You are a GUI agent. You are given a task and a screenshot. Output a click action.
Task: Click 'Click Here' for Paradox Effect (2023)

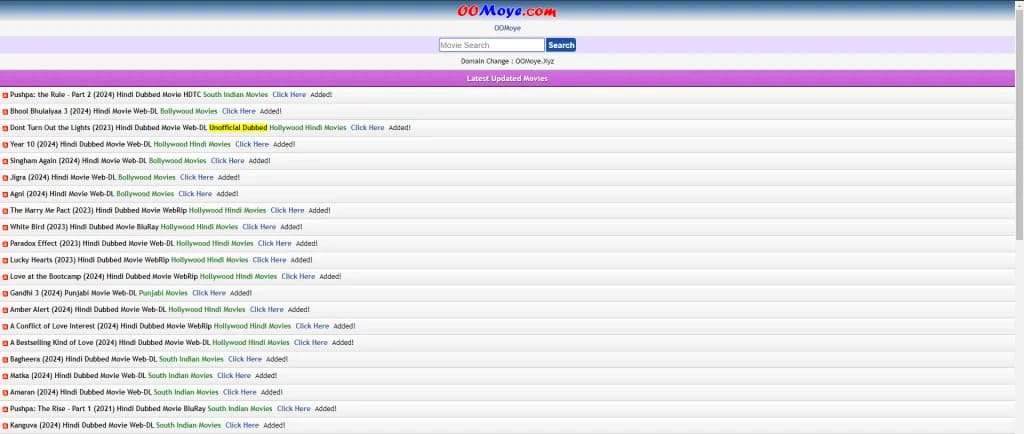click(274, 243)
